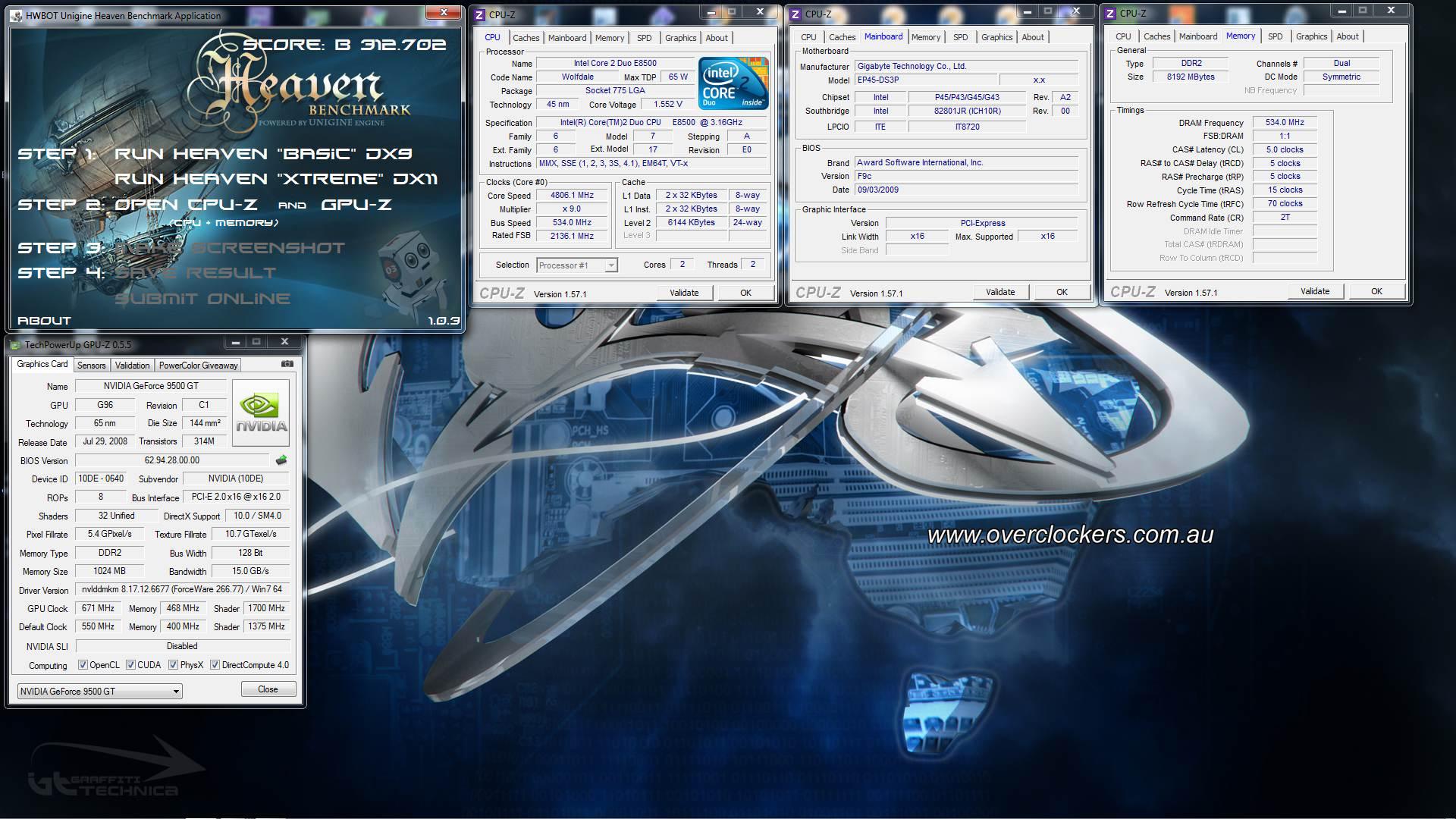Click the Memory CPU-Z window's Z icon
The image size is (1456, 819).
point(1110,13)
